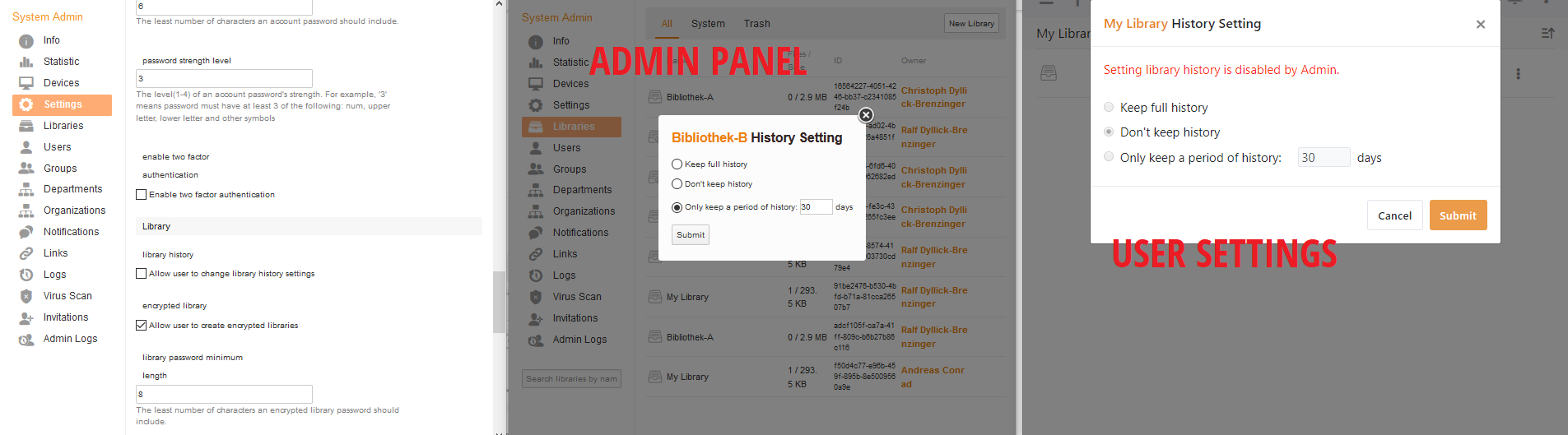The image size is (1568, 435).
Task: Click the library icon next to Andreas Conrad's My Library
Action: [x=655, y=377]
